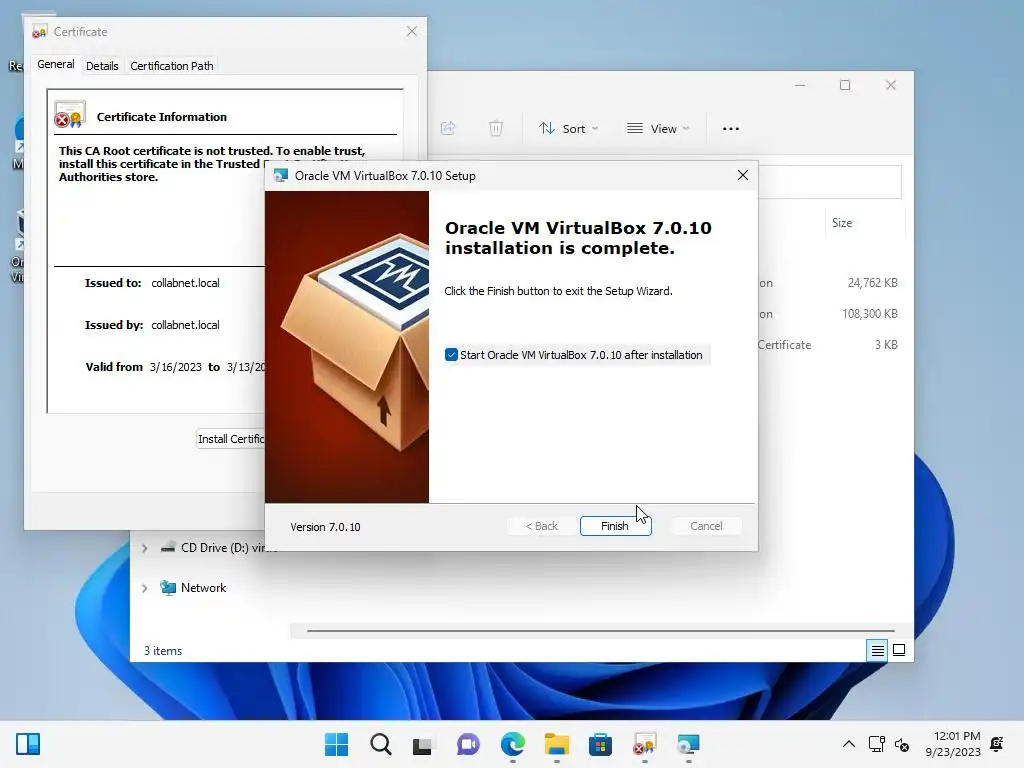Open the See more ellipsis menu in Explorer

coord(731,129)
